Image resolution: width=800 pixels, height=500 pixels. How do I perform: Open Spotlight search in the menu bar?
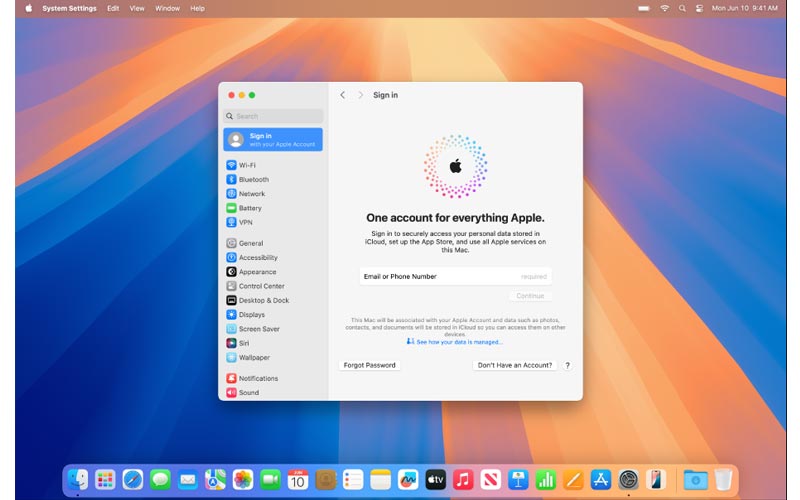click(x=682, y=8)
